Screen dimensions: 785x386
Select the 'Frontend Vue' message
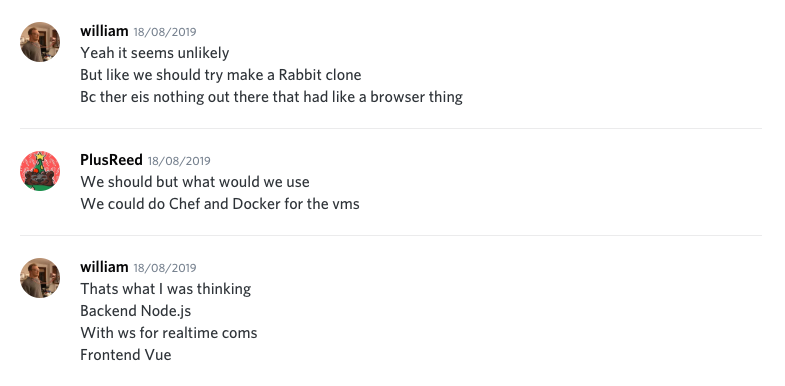(126, 355)
